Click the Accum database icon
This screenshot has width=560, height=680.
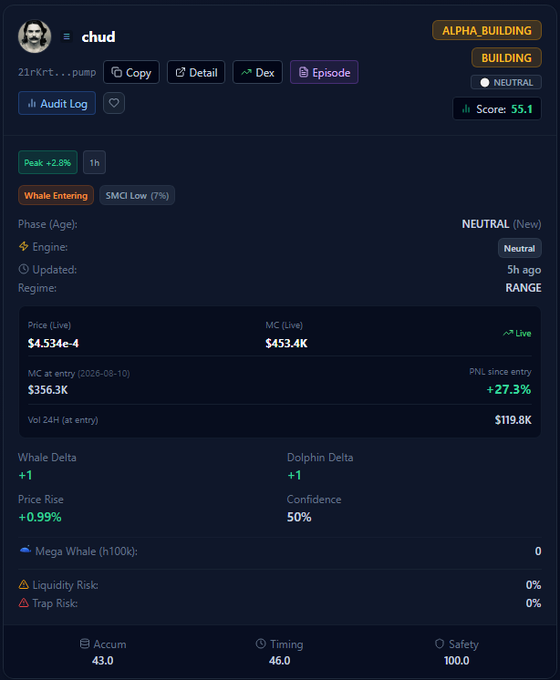[85, 644]
